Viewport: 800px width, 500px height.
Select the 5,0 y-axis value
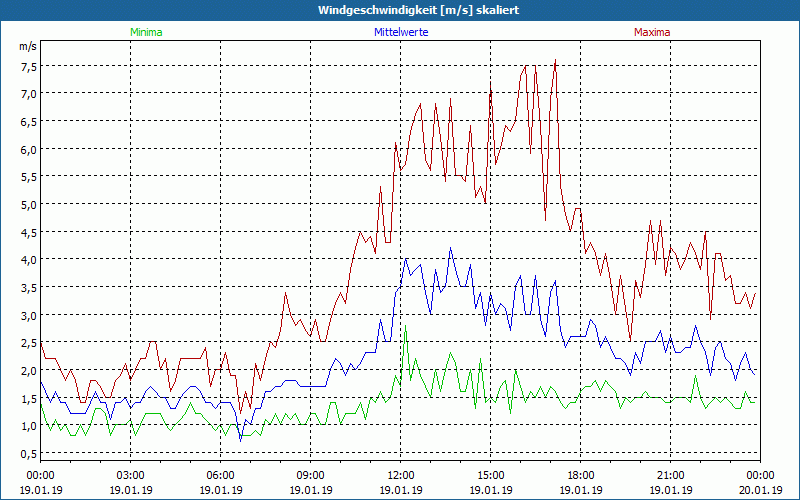27,204
